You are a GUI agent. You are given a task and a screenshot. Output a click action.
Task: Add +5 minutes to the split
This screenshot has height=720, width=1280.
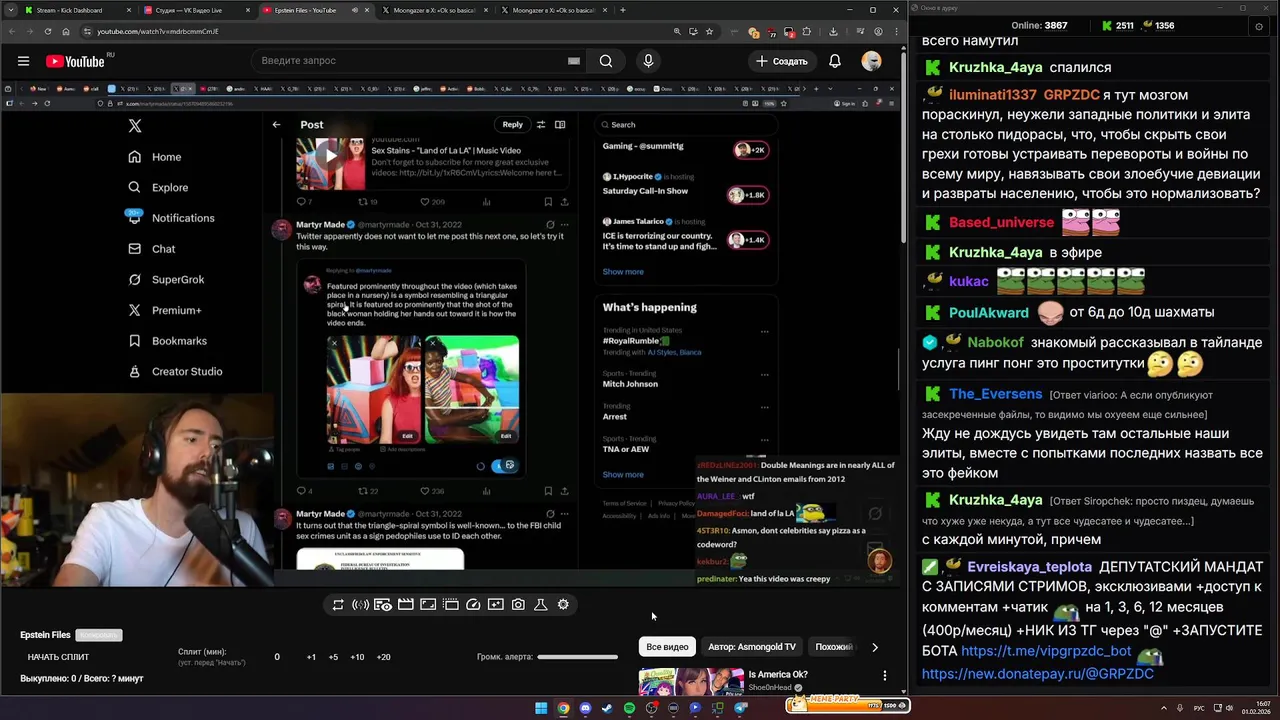[x=333, y=657]
